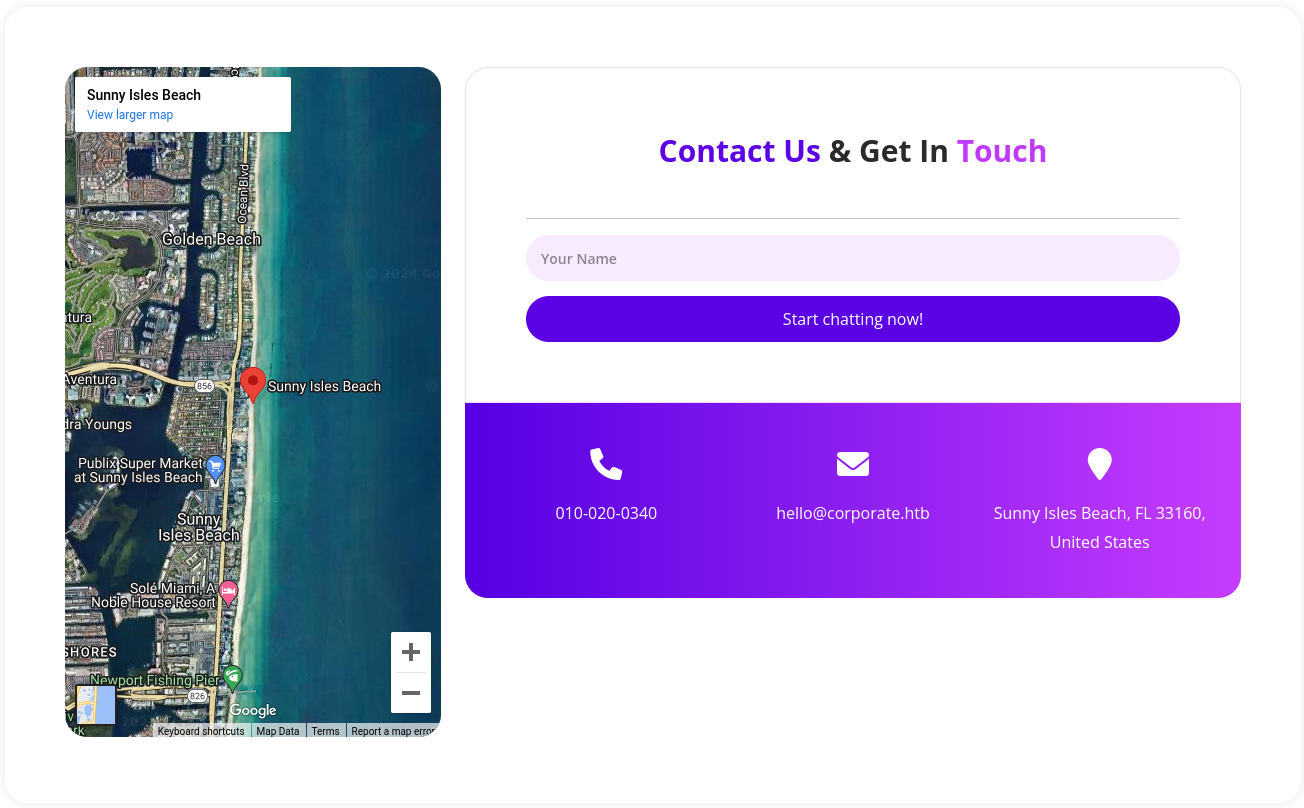The height and width of the screenshot is (808, 1304).
Task: Click Report a map error link
Action: (394, 731)
